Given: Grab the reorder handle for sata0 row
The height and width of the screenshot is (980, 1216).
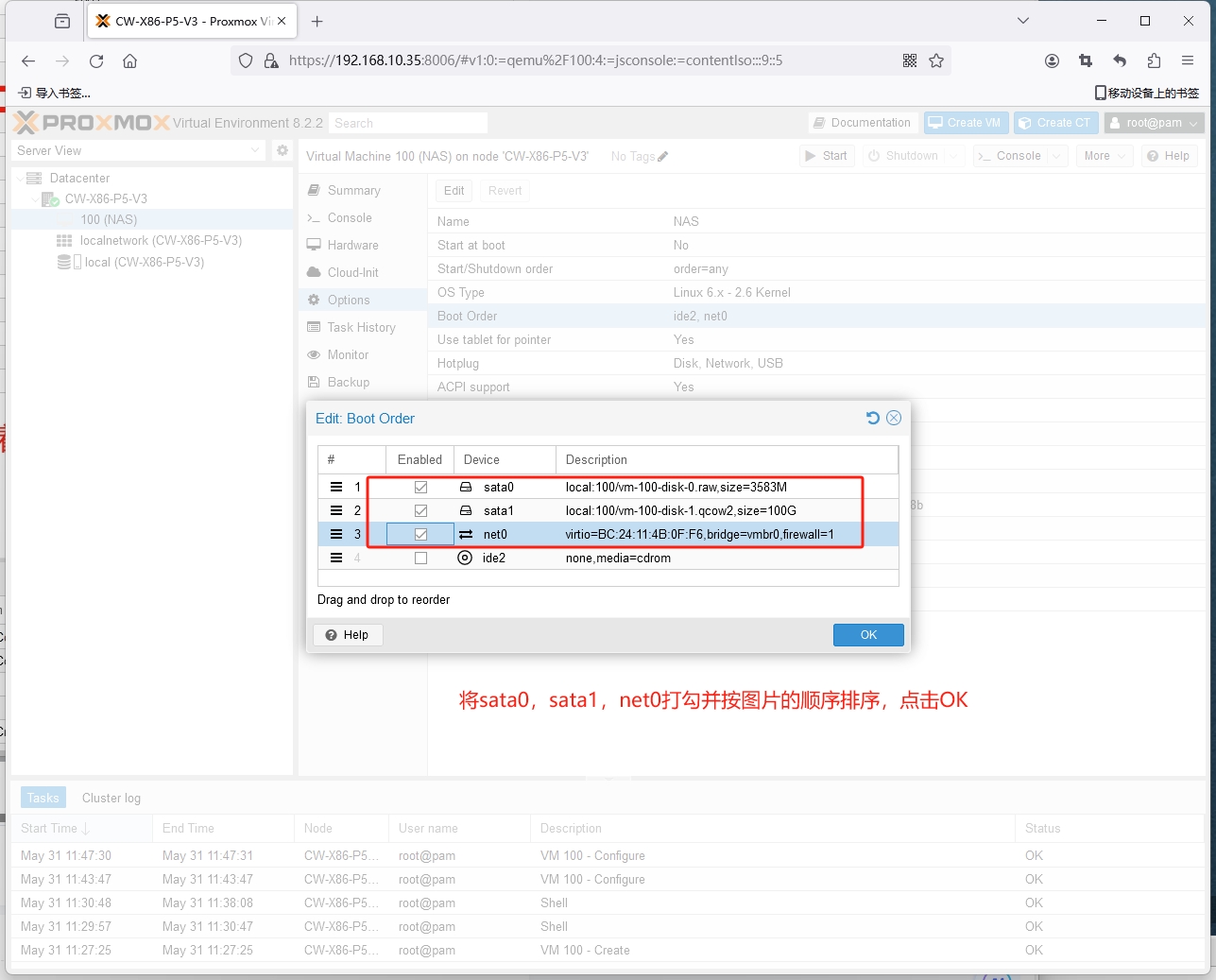Looking at the screenshot, I should click(336, 487).
